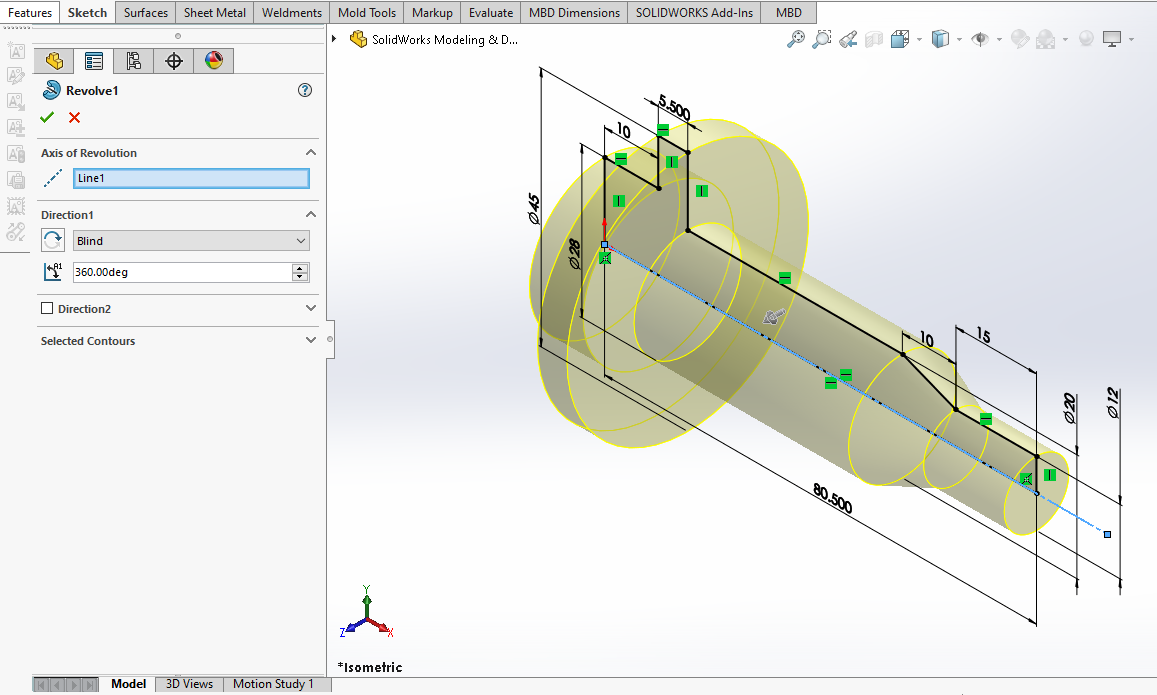The width and height of the screenshot is (1157, 695).
Task: Click the Zoom to Fit magnifier icon
Action: pos(796,39)
